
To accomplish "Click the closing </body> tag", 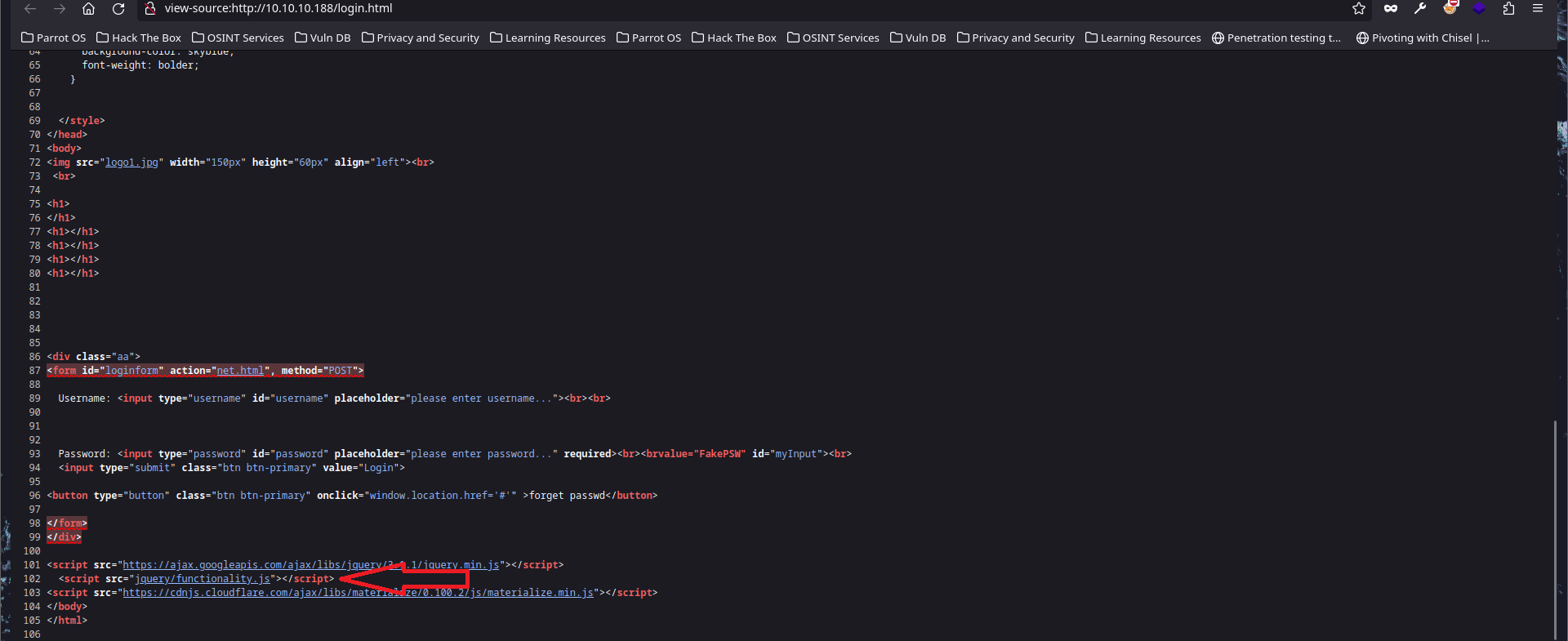I will coord(67,607).
